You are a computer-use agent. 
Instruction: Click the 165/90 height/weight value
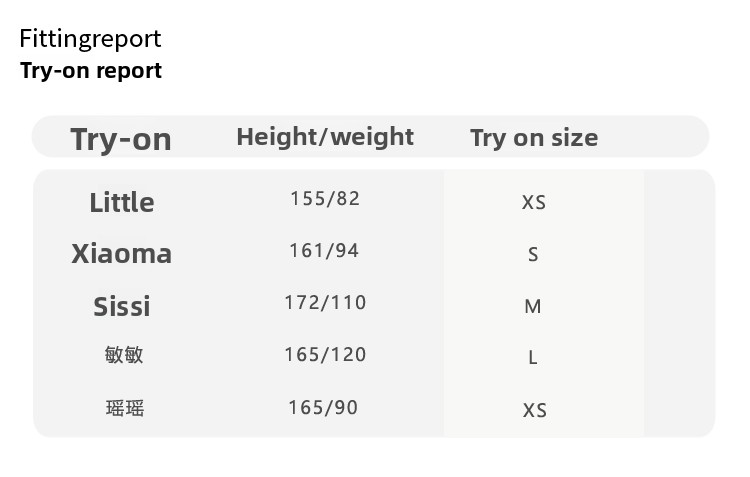323,407
